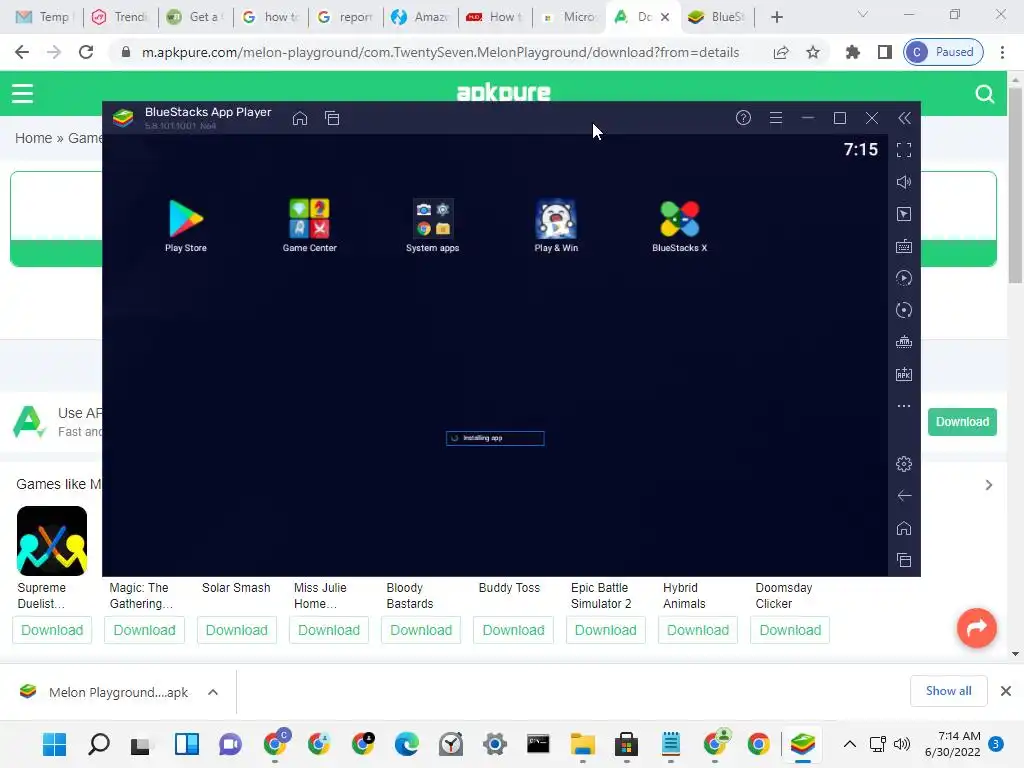
Task: Open Chrome extensions puzzle icon
Action: click(x=852, y=52)
